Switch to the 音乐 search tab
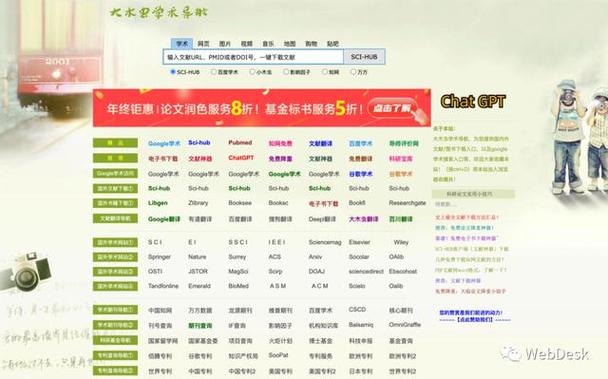Screen dimensions: 608x379 268,44
